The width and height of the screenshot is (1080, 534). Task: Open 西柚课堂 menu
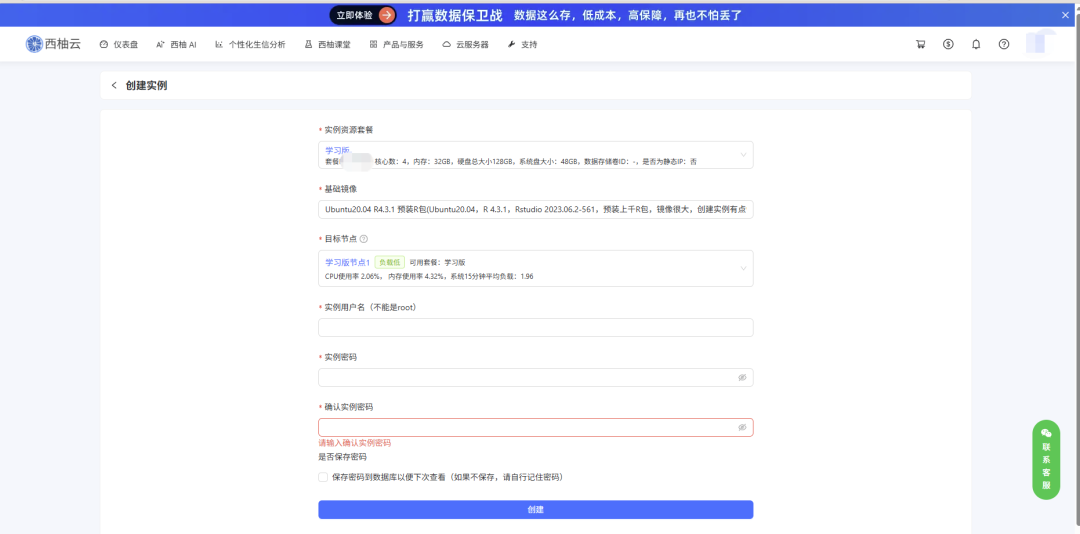[x=327, y=44]
